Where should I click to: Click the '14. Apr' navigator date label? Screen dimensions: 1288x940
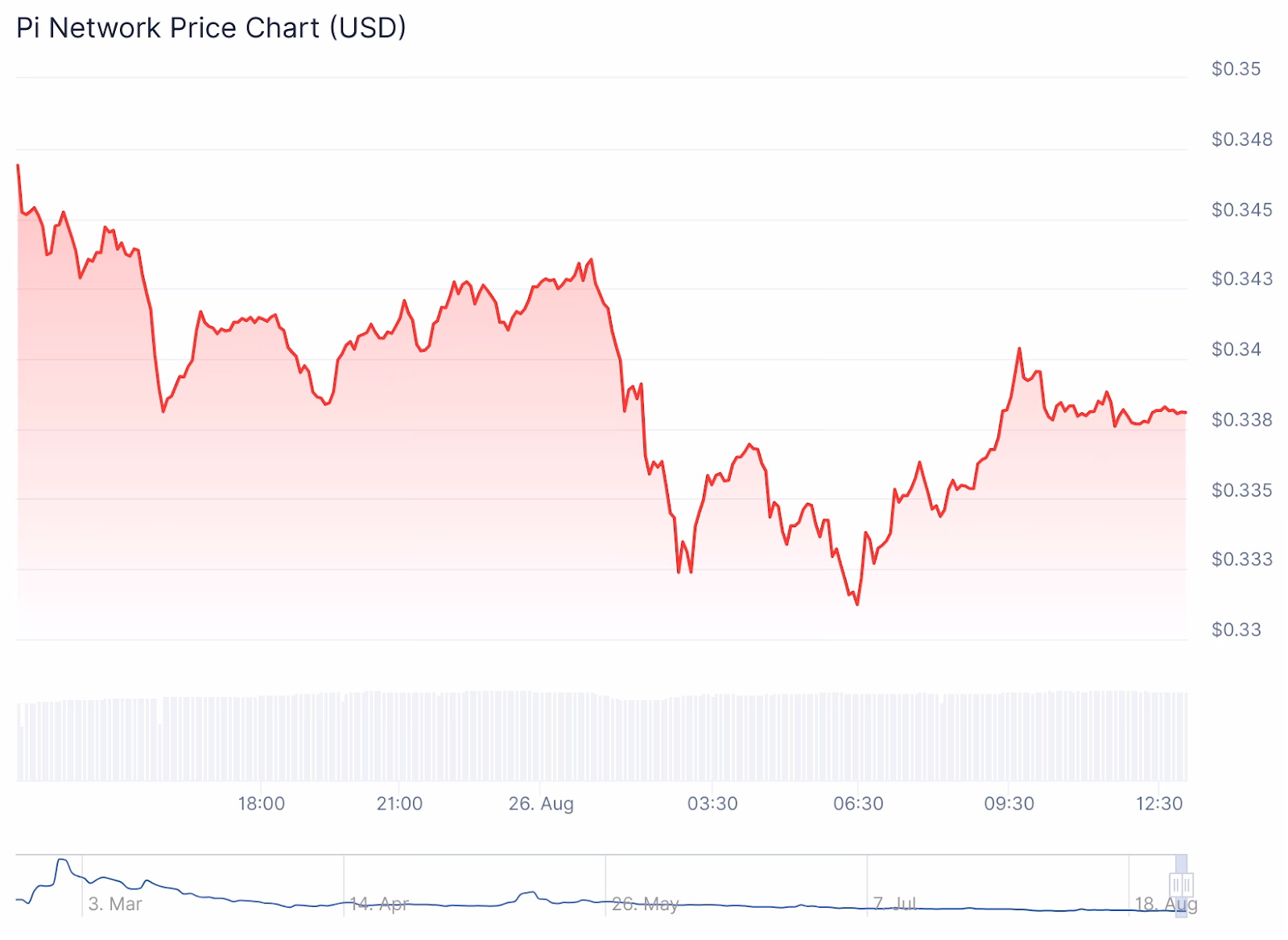[379, 904]
